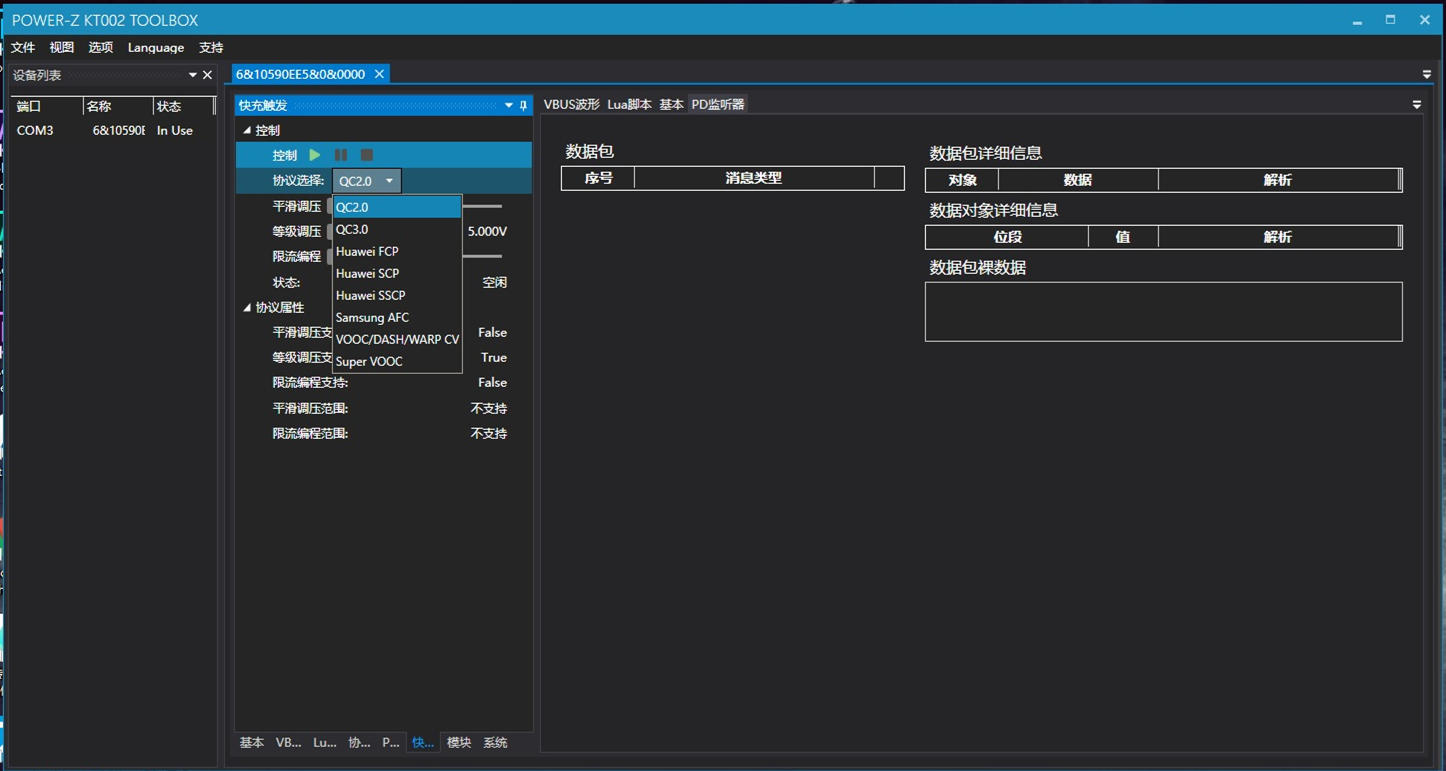Close the 设备列表 panel with its X
Screen dimensions: 1446x771
(207, 75)
